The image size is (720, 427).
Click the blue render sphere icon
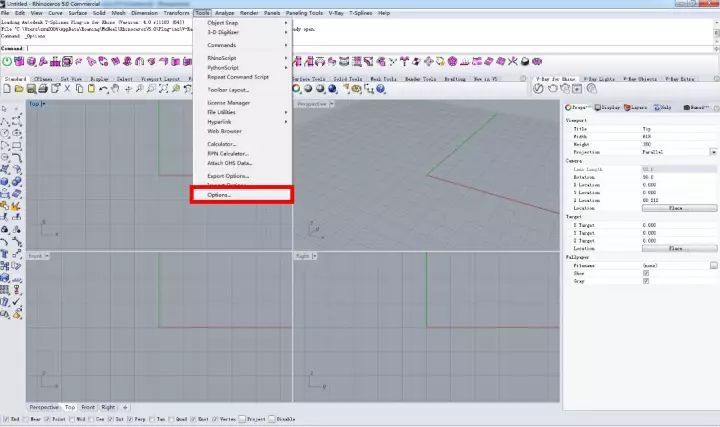[332, 89]
